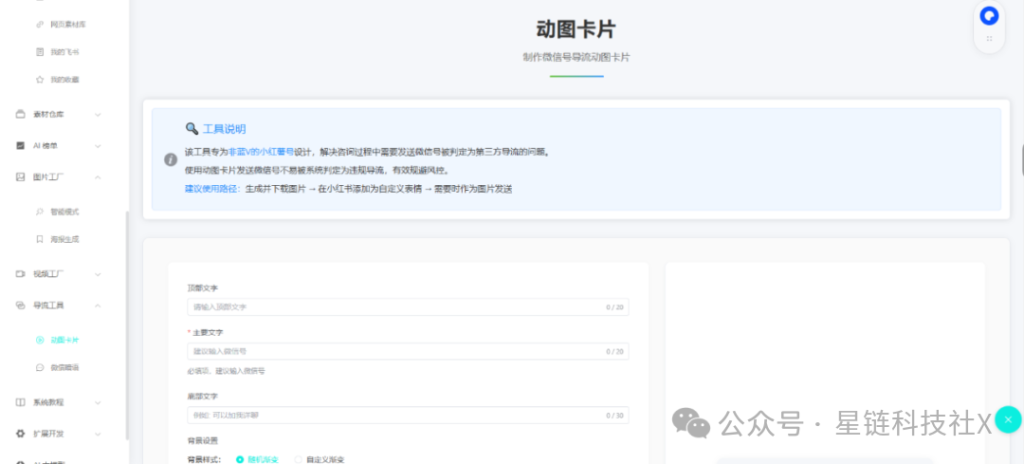Click the 顶部文字 input field
The width and height of the screenshot is (1024, 464).
tap(408, 307)
